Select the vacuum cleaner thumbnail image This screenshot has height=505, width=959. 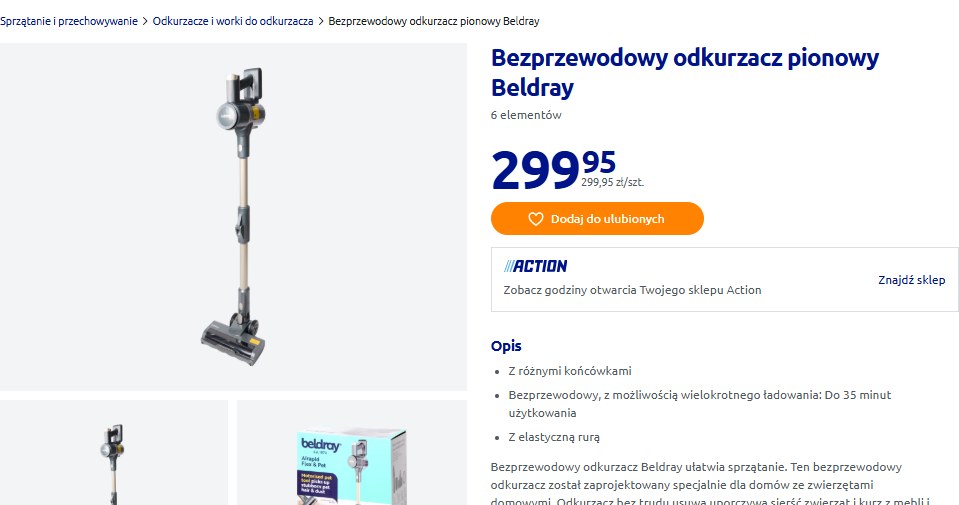(114, 452)
